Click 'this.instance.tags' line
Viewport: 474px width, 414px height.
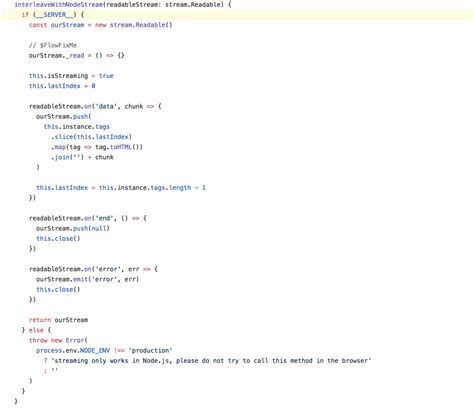[77, 127]
